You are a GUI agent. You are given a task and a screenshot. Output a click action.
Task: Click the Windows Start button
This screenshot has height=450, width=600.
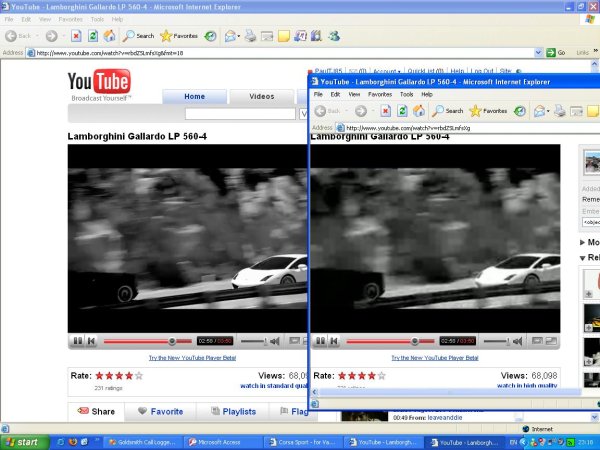click(x=24, y=442)
